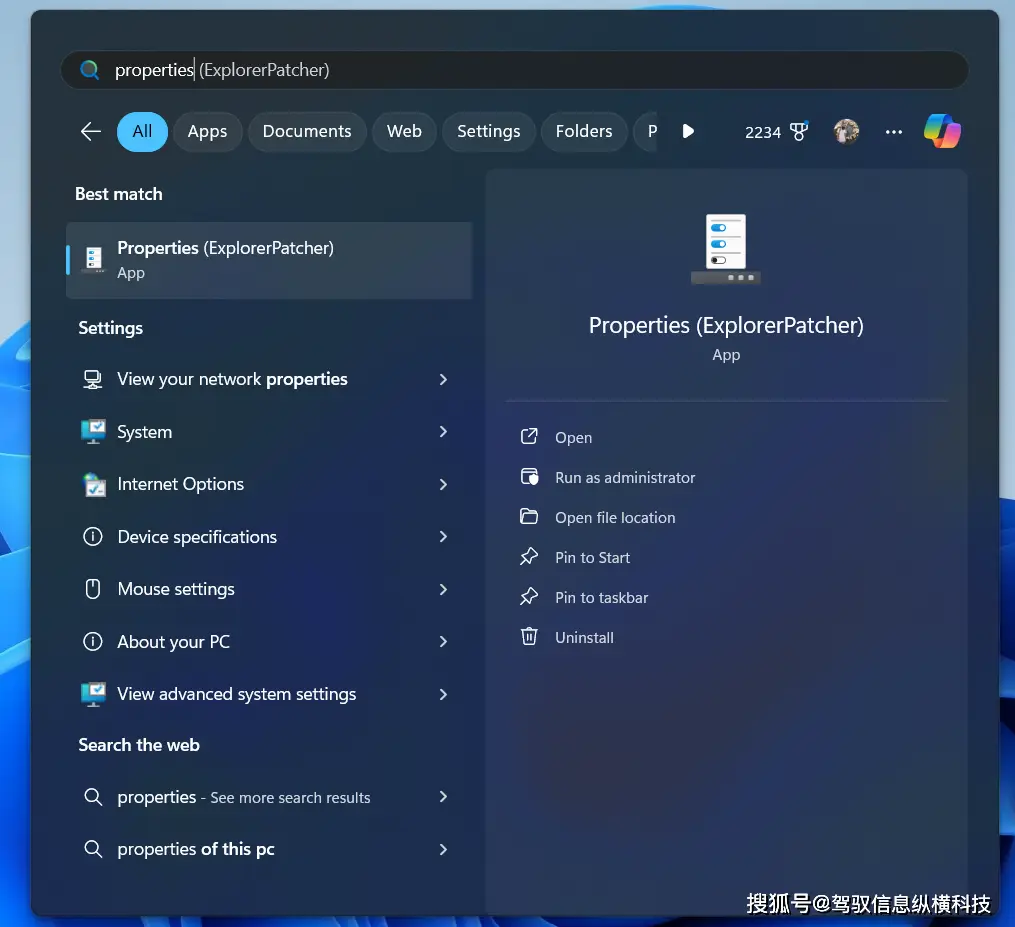Switch to the Documents filter tab
The width and height of the screenshot is (1015, 927).
(307, 131)
